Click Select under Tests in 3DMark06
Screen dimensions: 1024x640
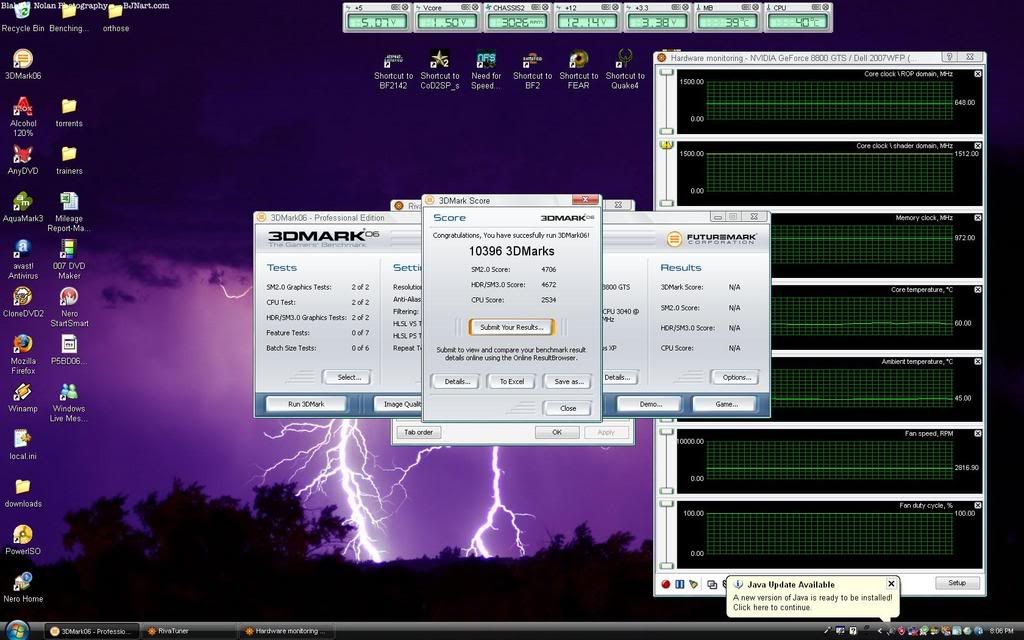pos(348,377)
